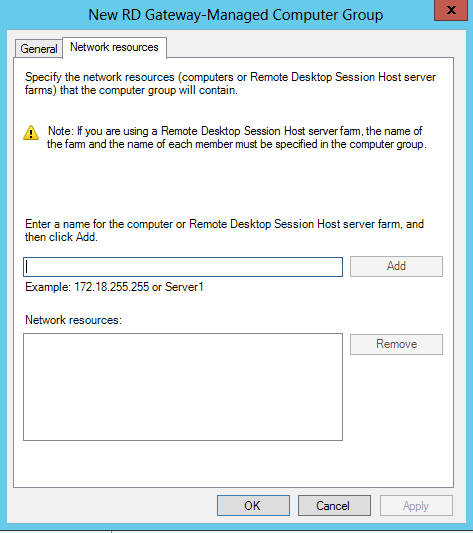Click the yellow warning triangle icon
Screen dimensions: 473x533
[x=31, y=133]
